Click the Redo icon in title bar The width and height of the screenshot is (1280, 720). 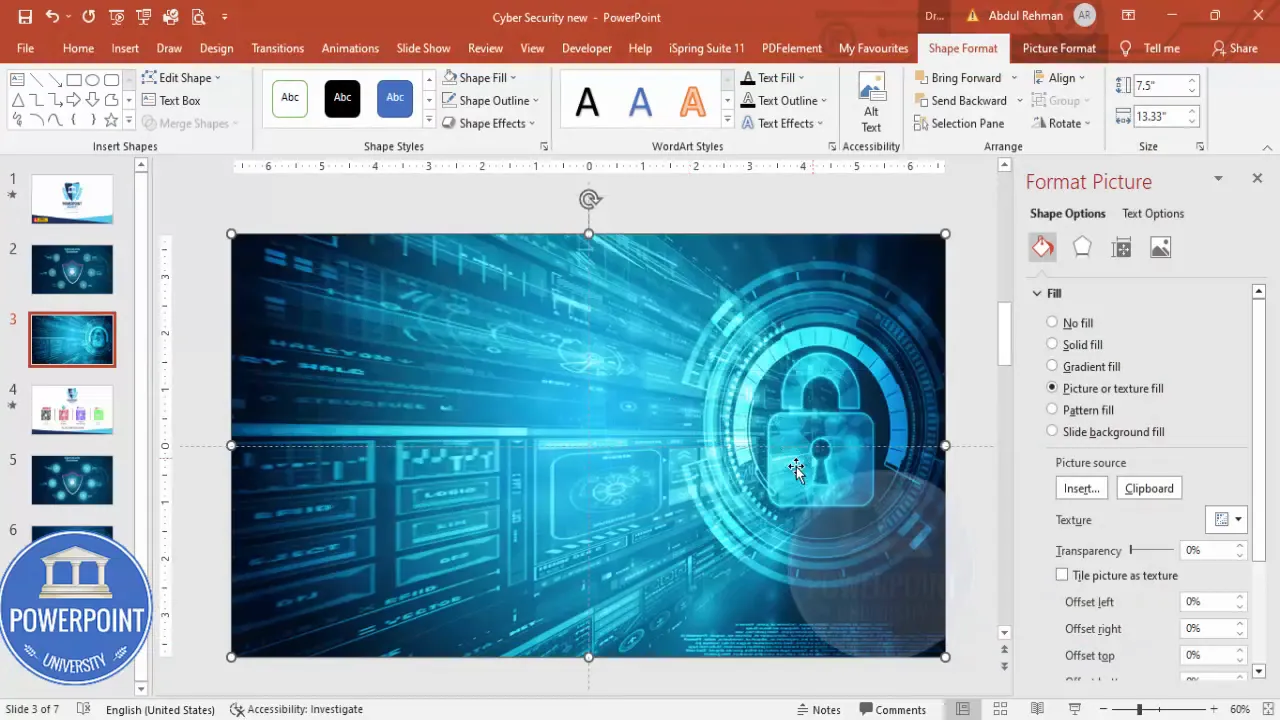pyautogui.click(x=88, y=17)
